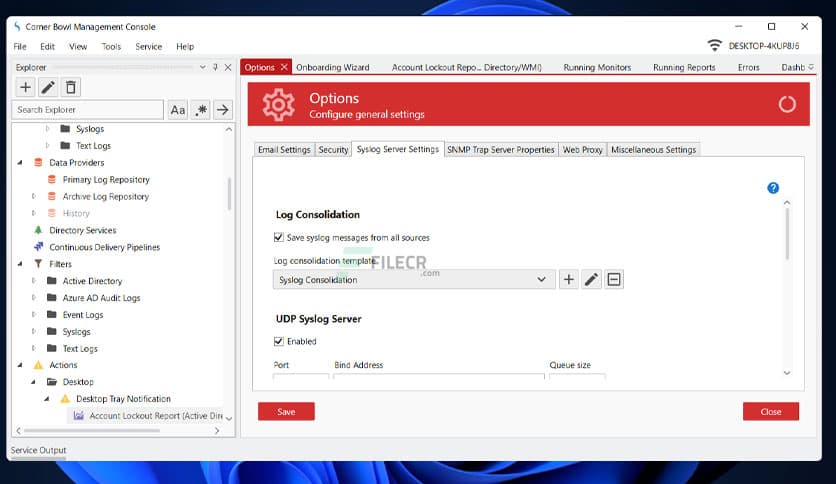Click in the Search Explorer field
Viewport: 836px width, 484px height.
click(x=87, y=110)
